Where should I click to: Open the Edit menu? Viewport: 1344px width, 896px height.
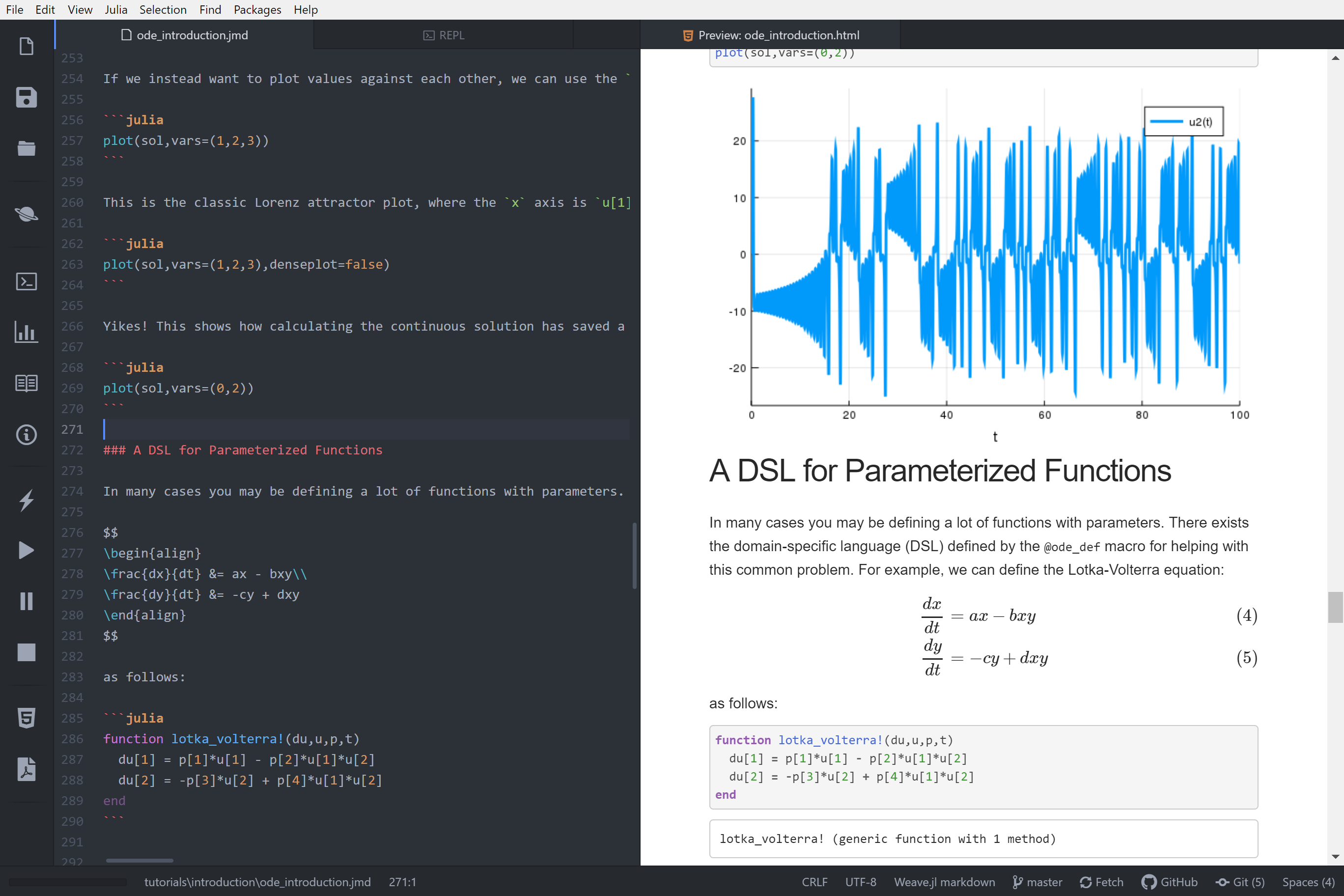click(x=45, y=10)
